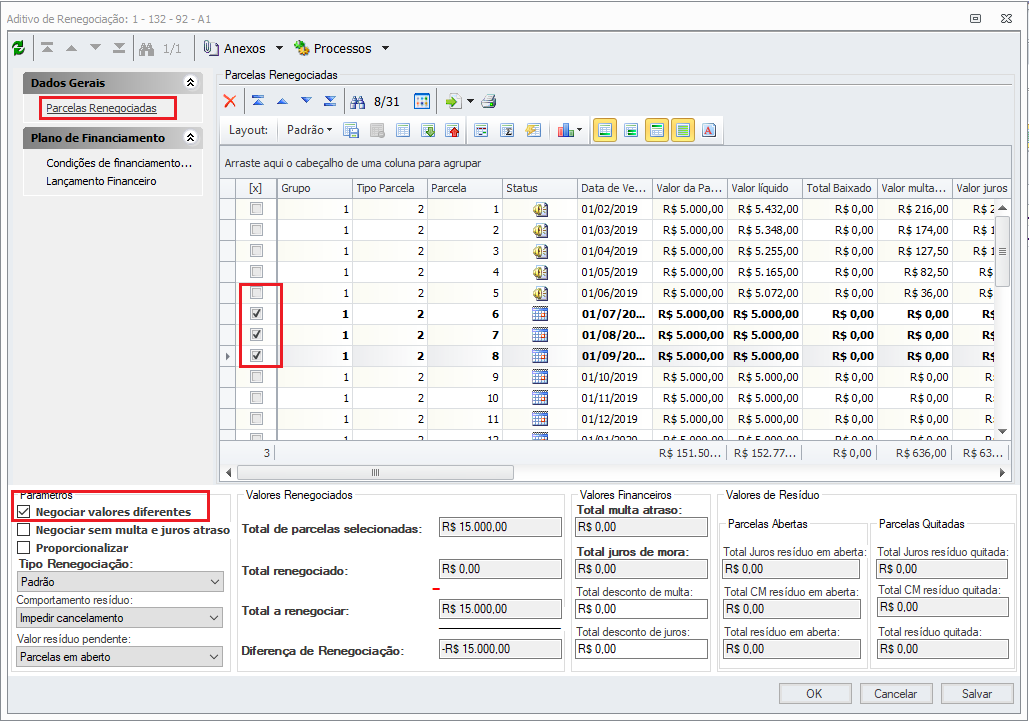This screenshot has height=721, width=1029.
Task: Open the dropdown arrow next to Processos
Action: point(385,48)
